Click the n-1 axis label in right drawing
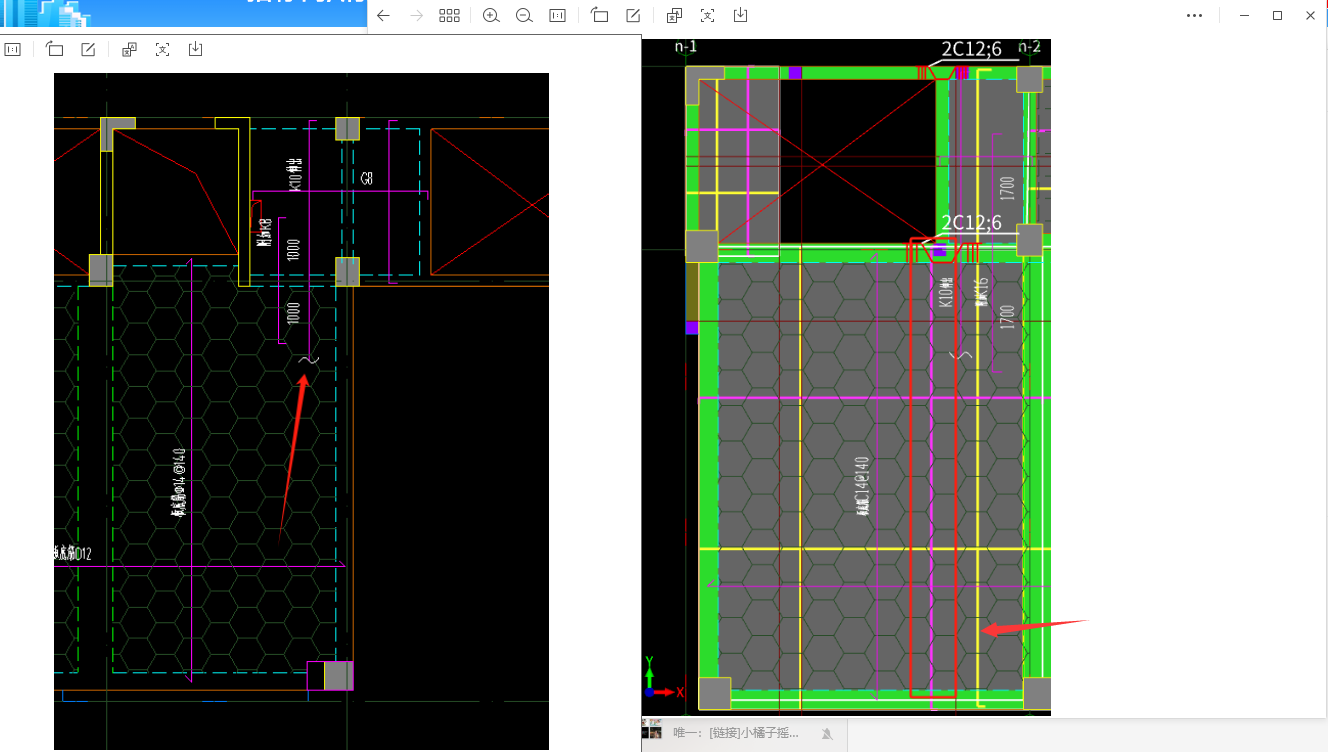Viewport: 1328px width, 752px height. 686,47
